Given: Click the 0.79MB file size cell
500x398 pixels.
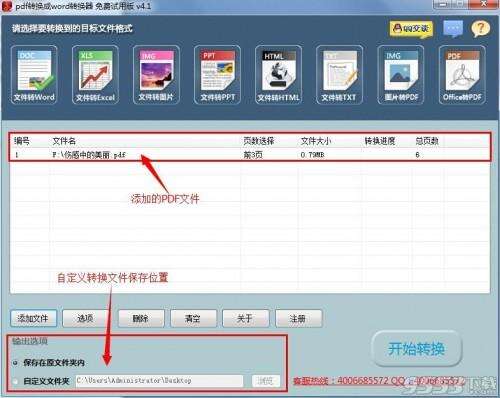Looking at the screenshot, I should 313,155.
